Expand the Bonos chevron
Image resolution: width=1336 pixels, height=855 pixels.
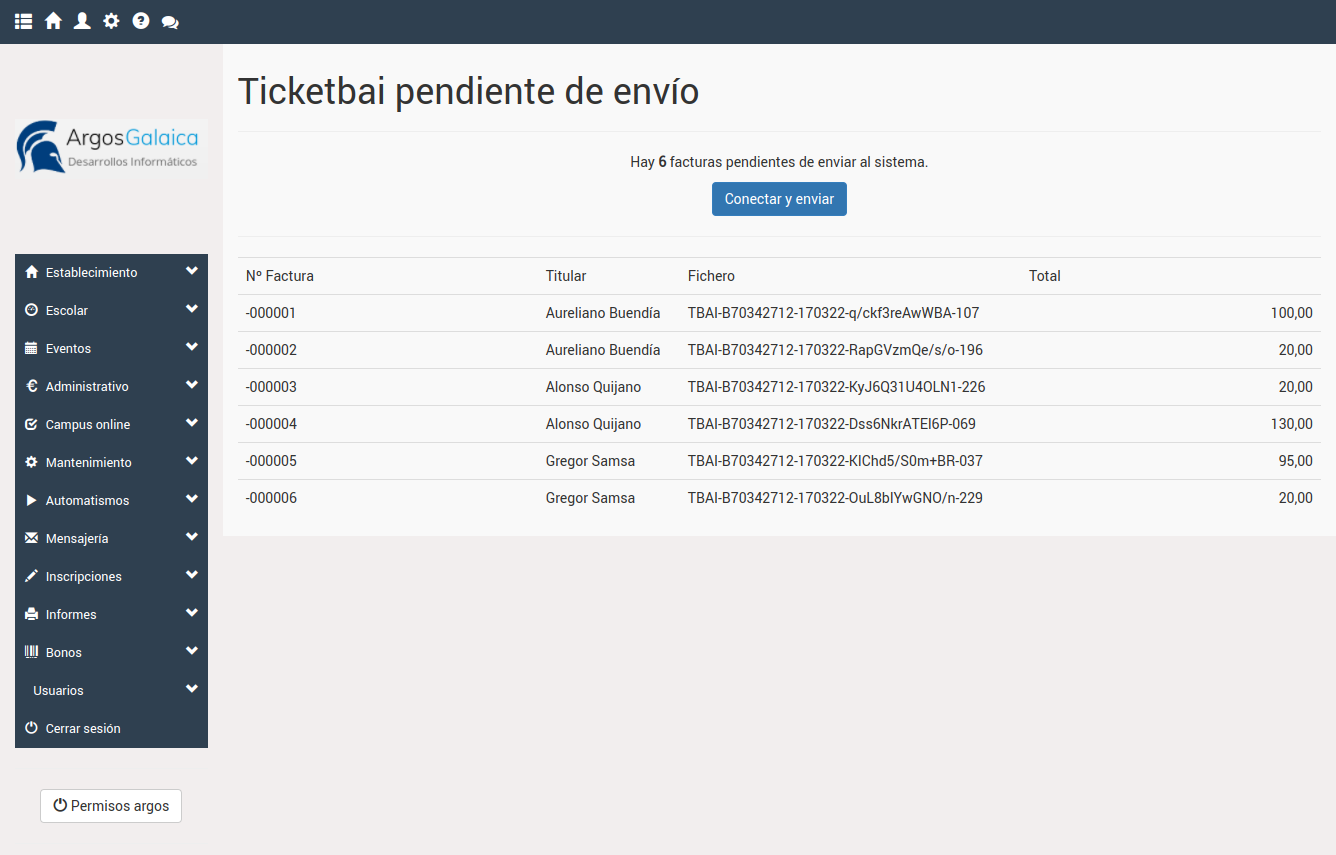(x=192, y=651)
